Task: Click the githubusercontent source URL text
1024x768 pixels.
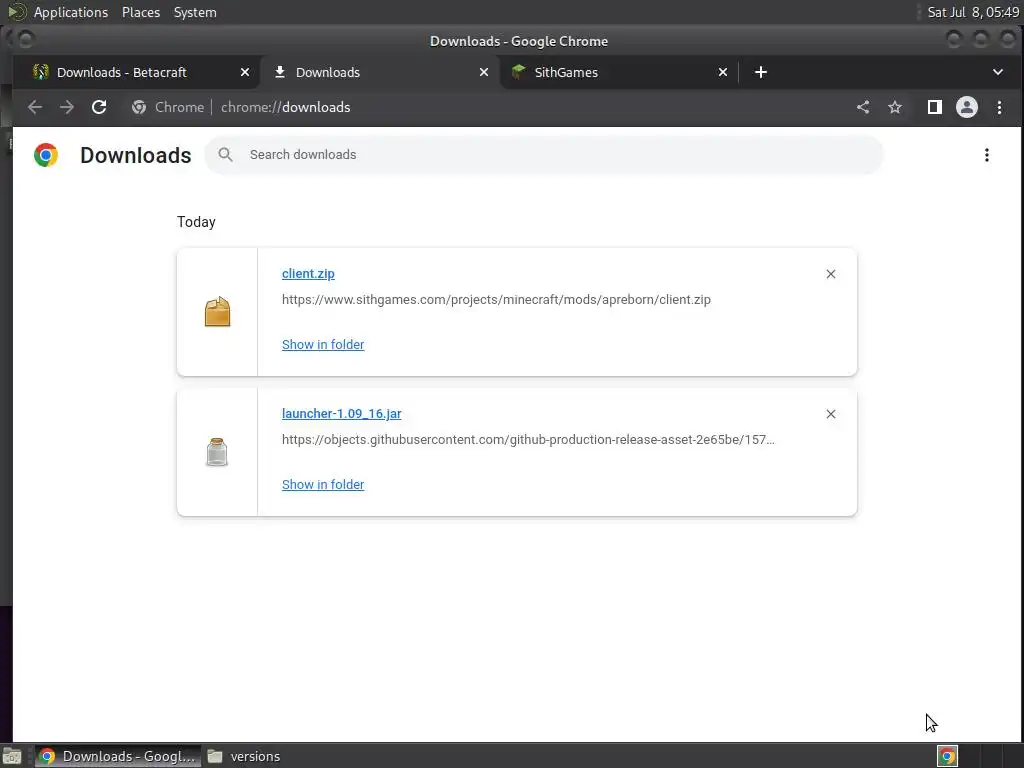Action: 528,440
